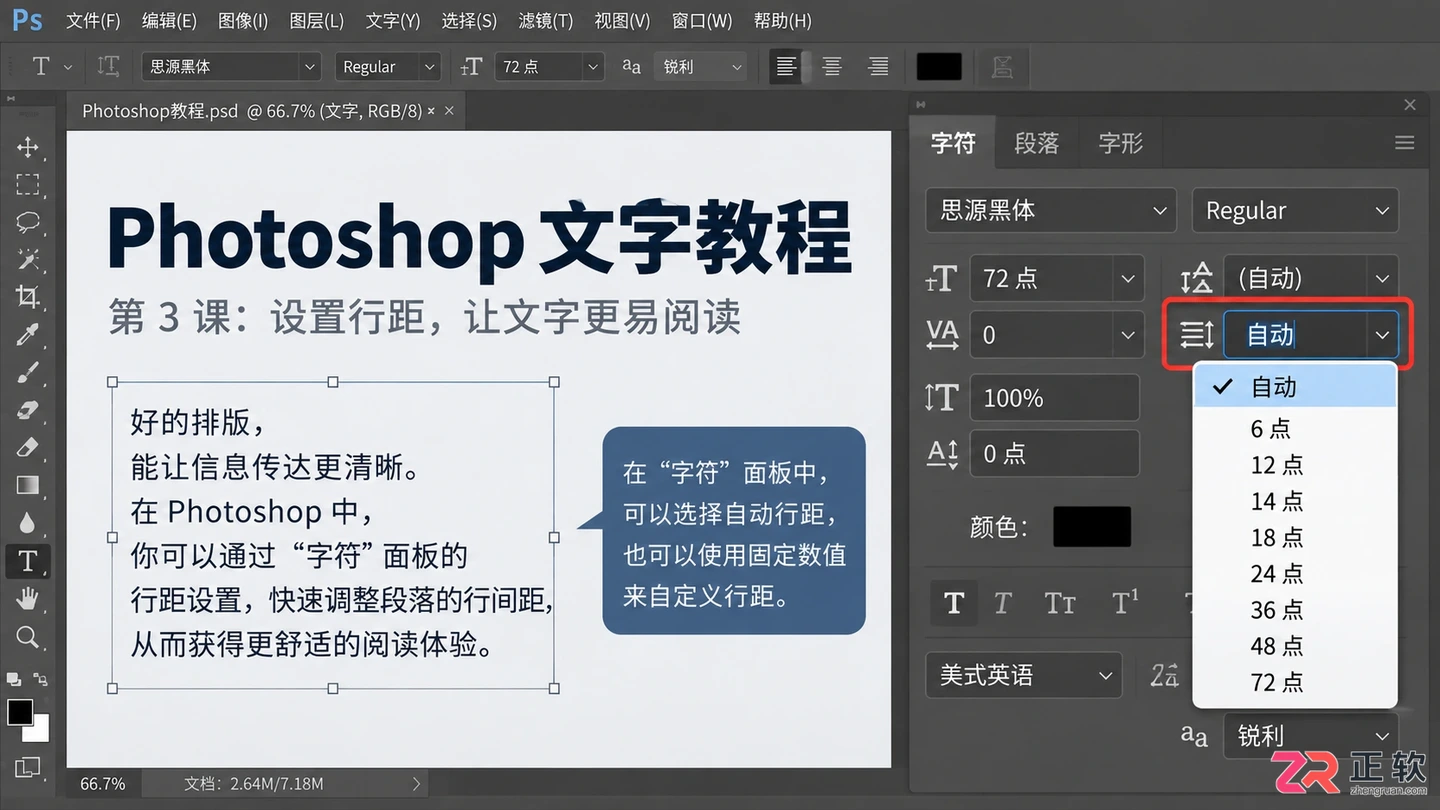Open options bar Regular style dropdown
The image size is (1440, 810).
(388, 67)
